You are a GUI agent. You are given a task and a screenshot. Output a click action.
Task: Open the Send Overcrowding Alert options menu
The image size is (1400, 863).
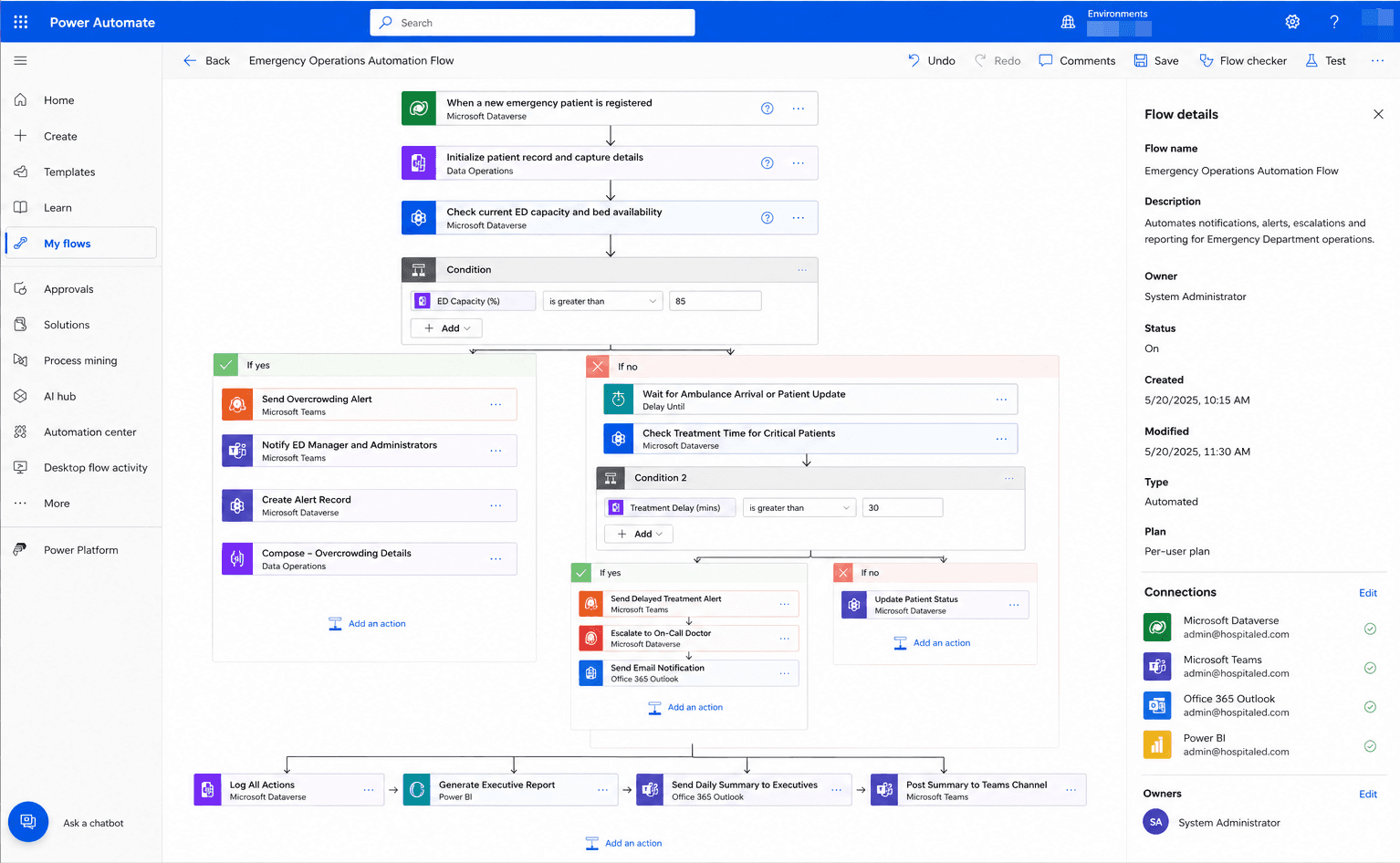point(496,404)
